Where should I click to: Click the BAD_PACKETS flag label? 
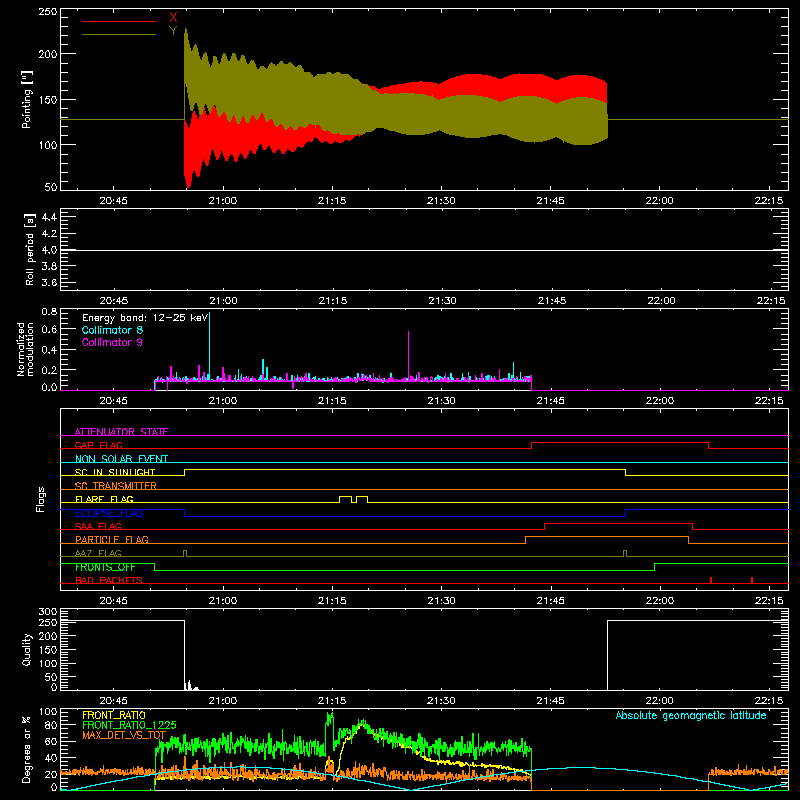109,580
